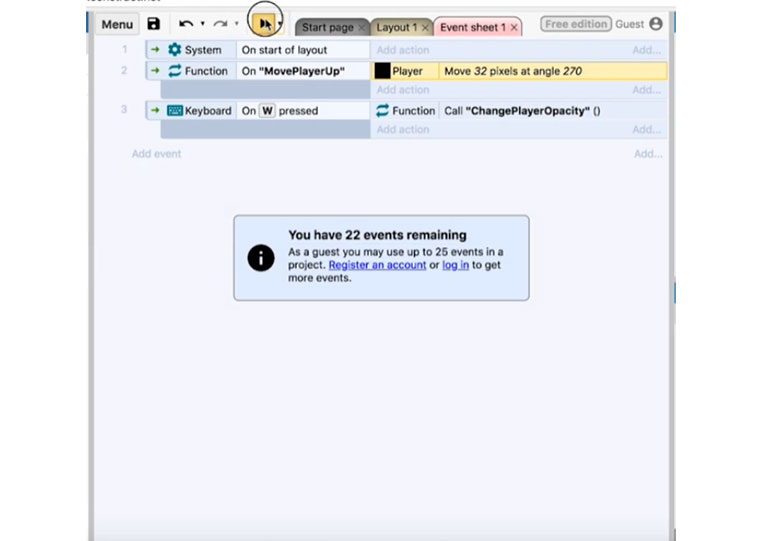
Task: Click the info icon in the notification
Action: (261, 258)
